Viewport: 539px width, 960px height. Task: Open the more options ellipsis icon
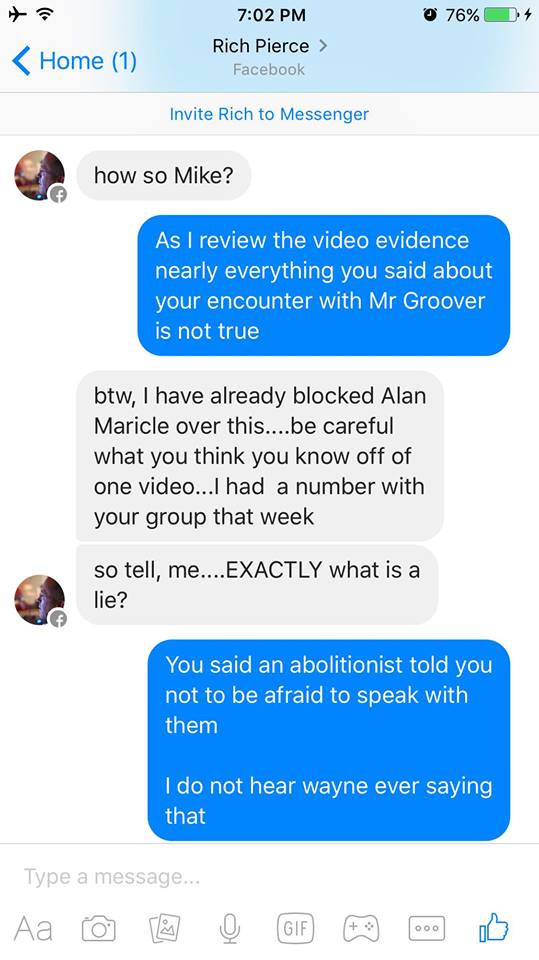coord(427,928)
